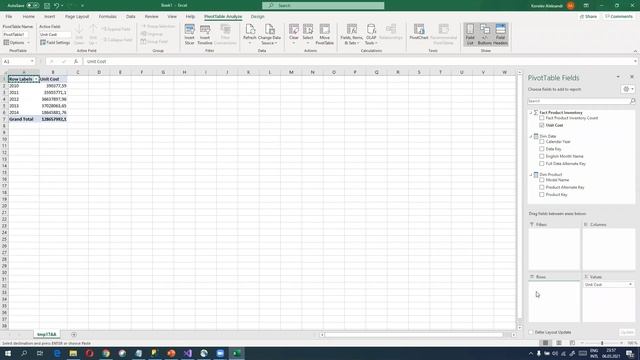The image size is (640, 360).
Task: Open Visual Studio from taskbar
Action: pos(187,353)
